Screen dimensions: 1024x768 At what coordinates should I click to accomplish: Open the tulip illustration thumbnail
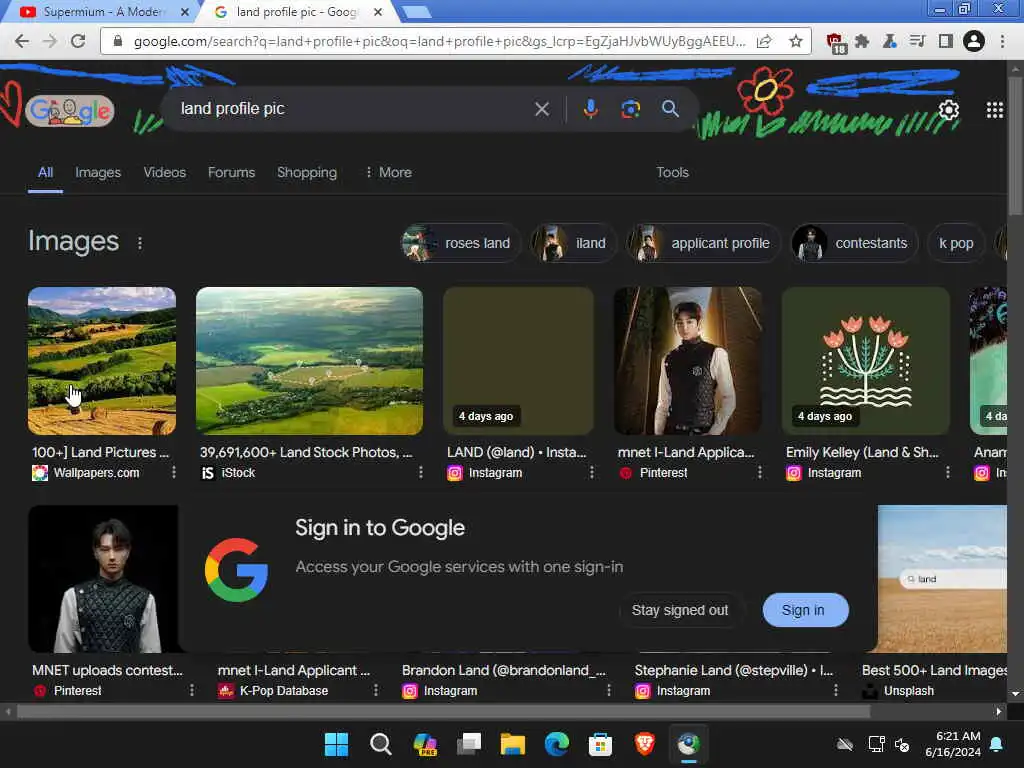tap(865, 360)
